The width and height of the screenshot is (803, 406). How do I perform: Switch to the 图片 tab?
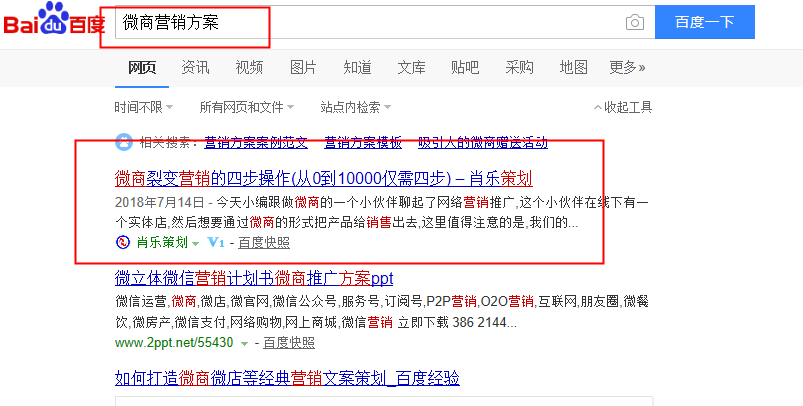303,67
